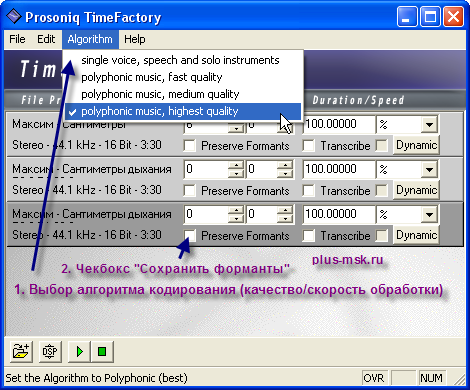The height and width of the screenshot is (390, 470).
Task: Click Dynamic button in second row
Action: coord(416,190)
